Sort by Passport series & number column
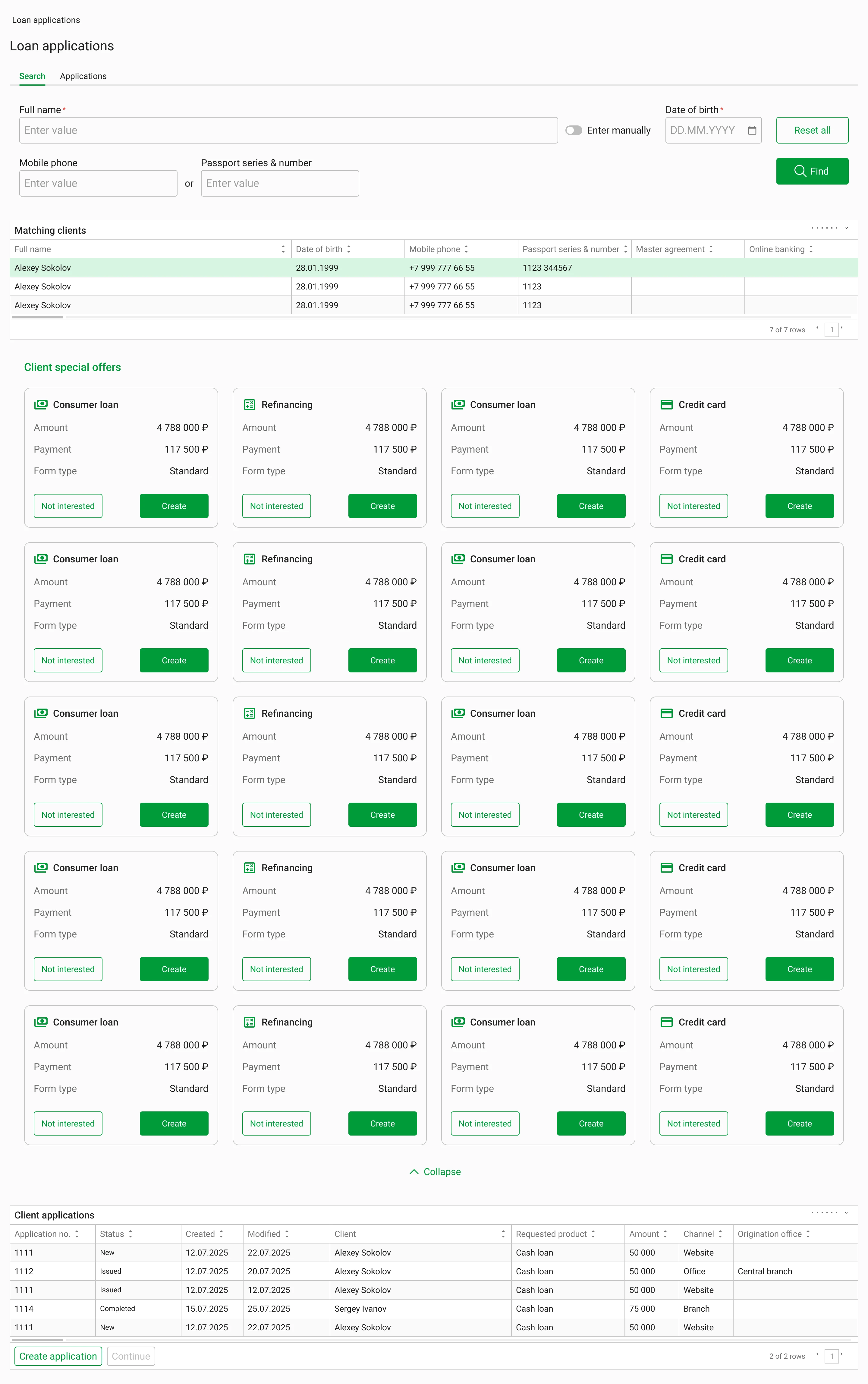Image resolution: width=868 pixels, height=1384 pixels. click(625, 249)
